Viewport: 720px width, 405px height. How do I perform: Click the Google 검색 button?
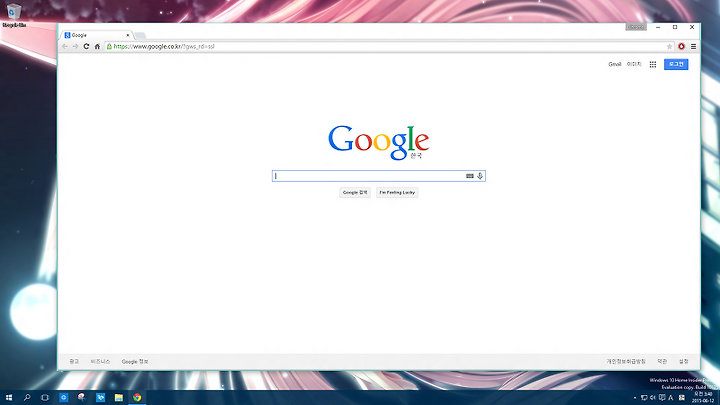[355, 192]
